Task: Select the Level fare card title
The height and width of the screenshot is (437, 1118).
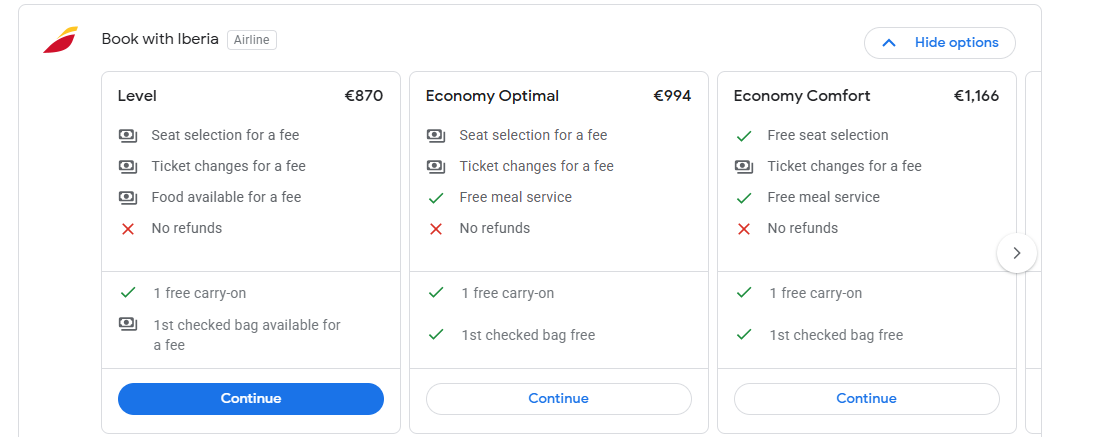Action: (x=137, y=96)
